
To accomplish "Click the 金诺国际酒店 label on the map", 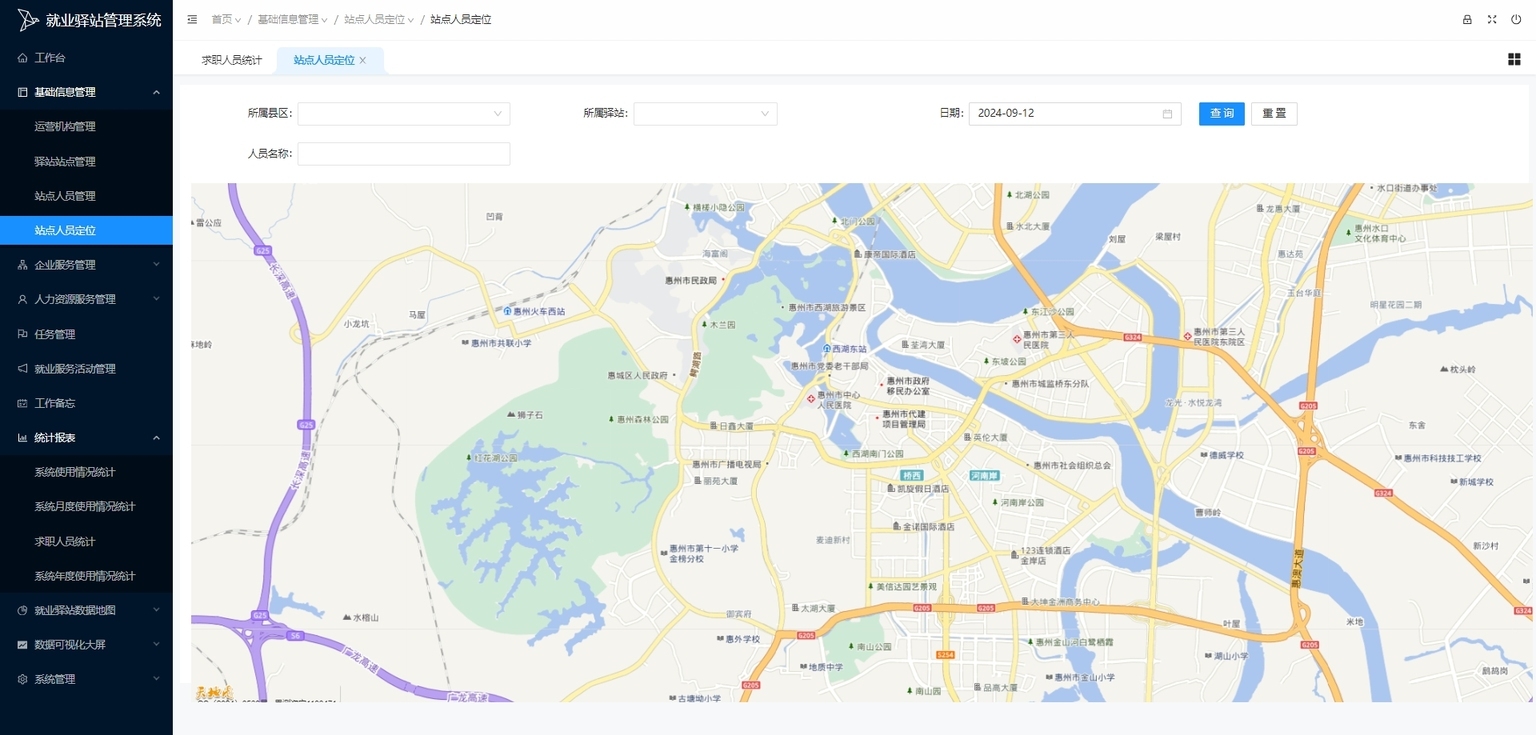I will pos(929,527).
